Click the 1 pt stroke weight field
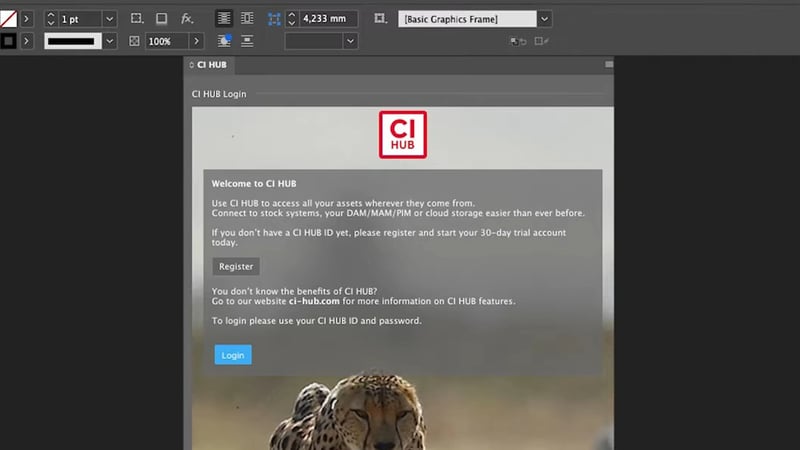This screenshot has height=450, width=800. 79,19
